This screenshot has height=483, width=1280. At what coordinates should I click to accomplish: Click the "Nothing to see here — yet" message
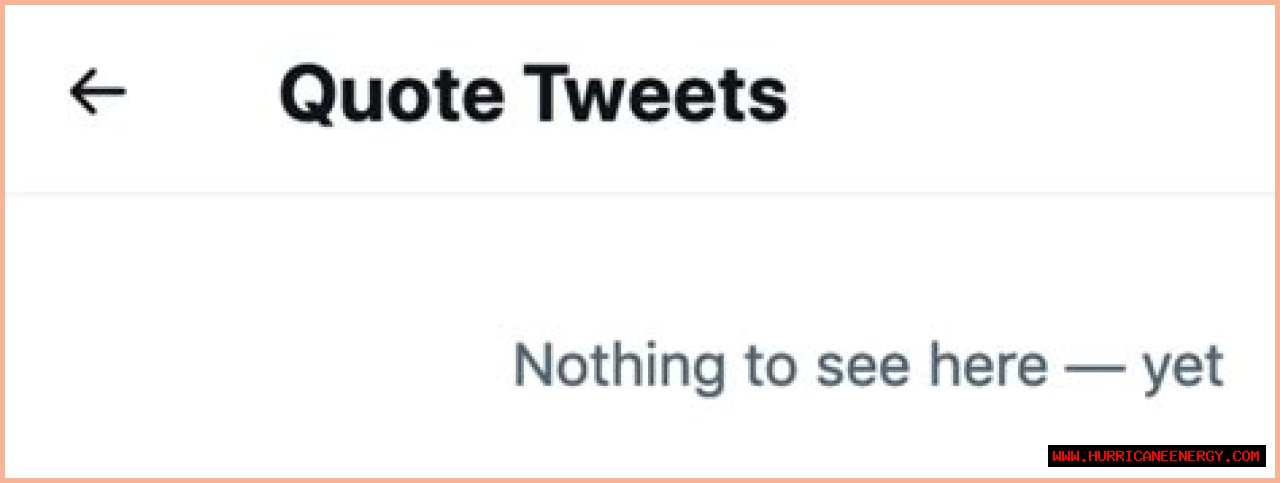(x=868, y=366)
